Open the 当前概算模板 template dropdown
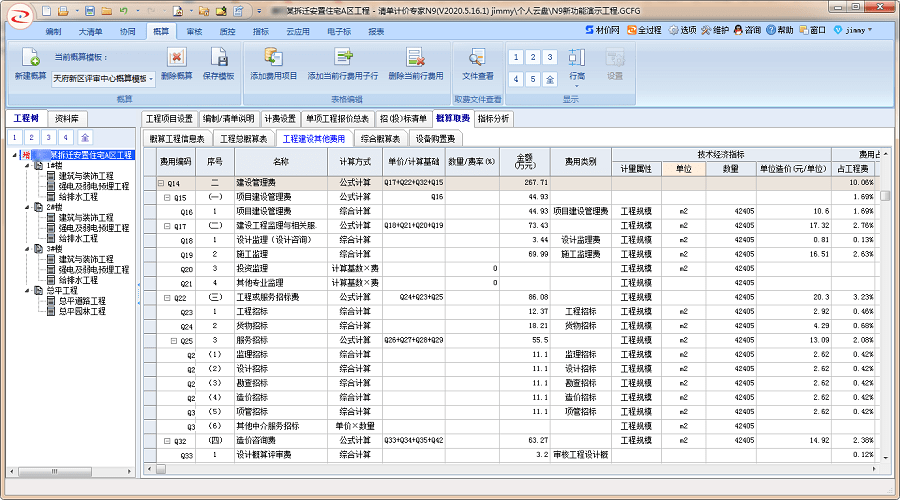The image size is (900, 500). tap(150, 78)
